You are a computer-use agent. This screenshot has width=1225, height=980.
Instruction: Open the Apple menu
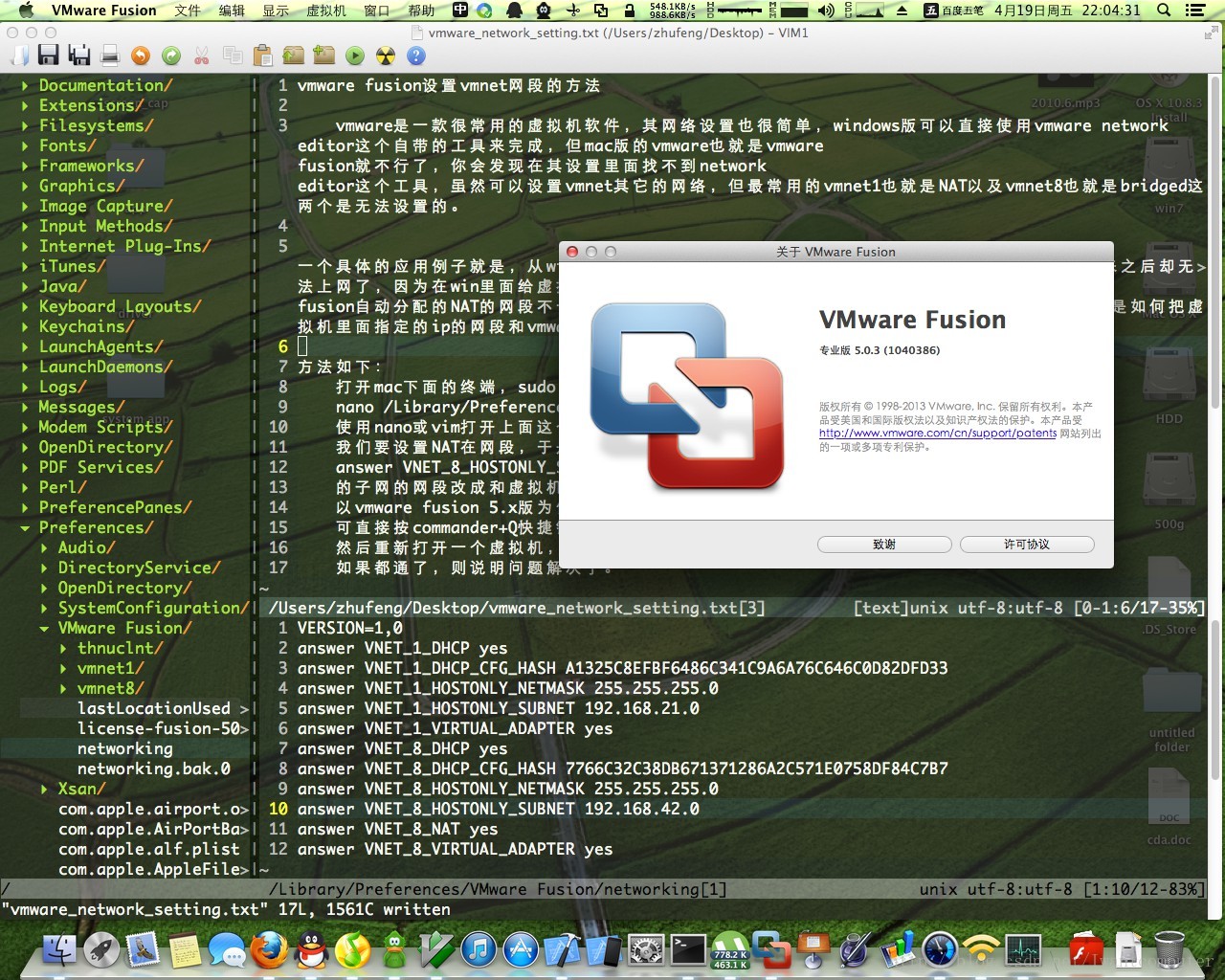click(x=26, y=11)
